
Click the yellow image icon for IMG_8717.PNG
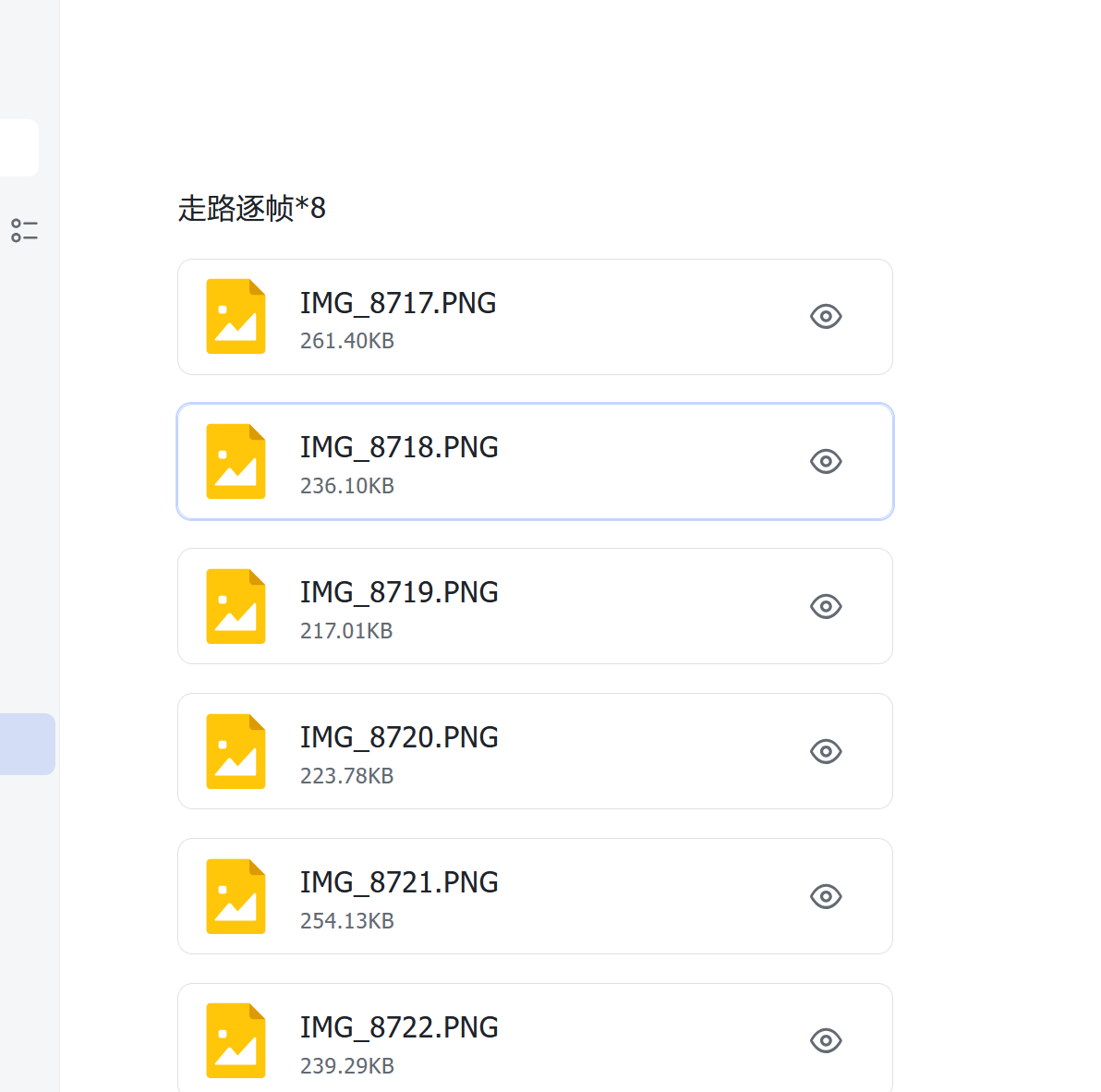tap(236, 317)
